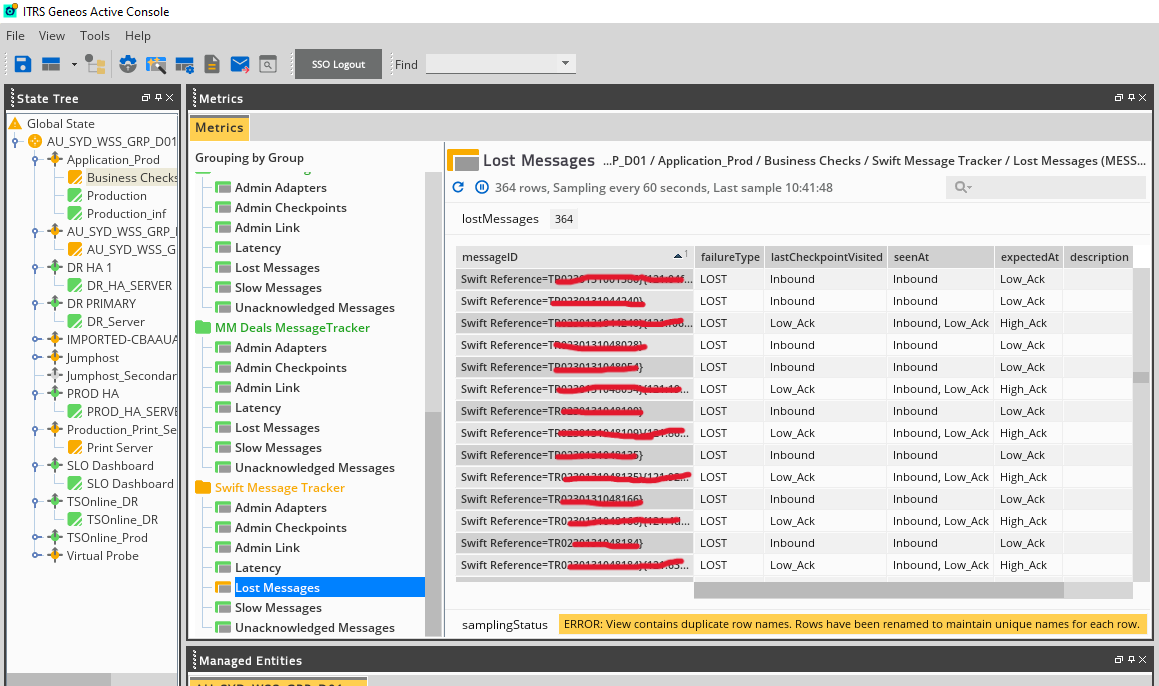The height and width of the screenshot is (686, 1159).
Task: Switch to the Metrics tab
Action: [x=219, y=128]
